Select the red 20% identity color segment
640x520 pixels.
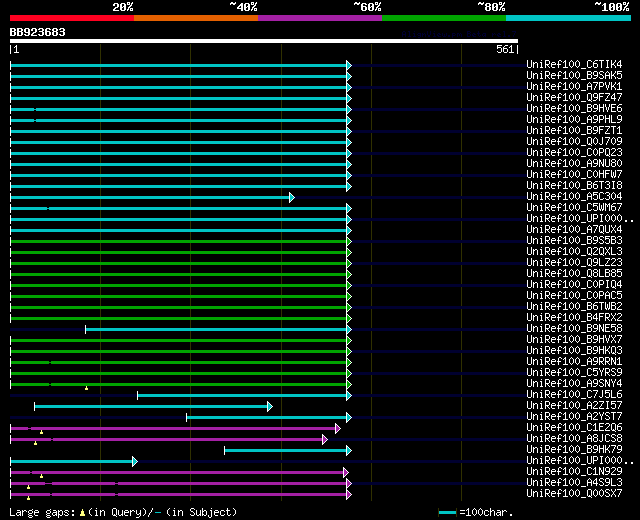click(x=72, y=18)
